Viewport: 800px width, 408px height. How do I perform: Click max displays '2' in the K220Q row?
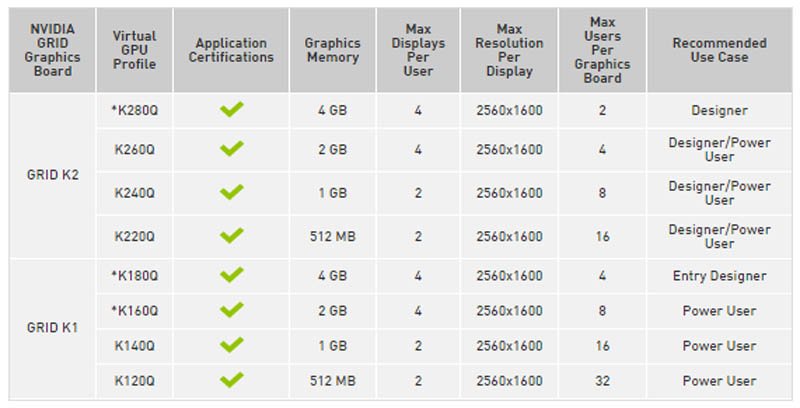(418, 236)
